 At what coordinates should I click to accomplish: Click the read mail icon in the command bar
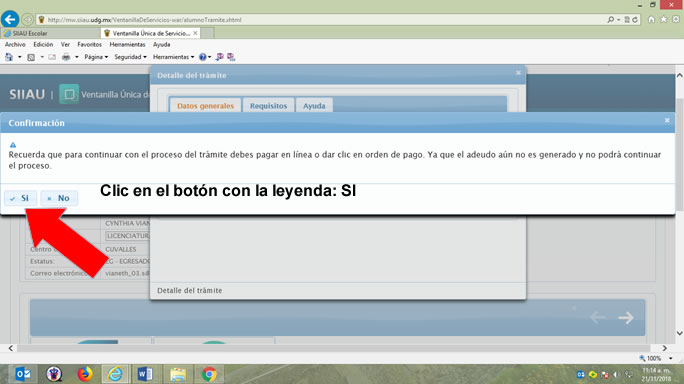tap(52, 57)
